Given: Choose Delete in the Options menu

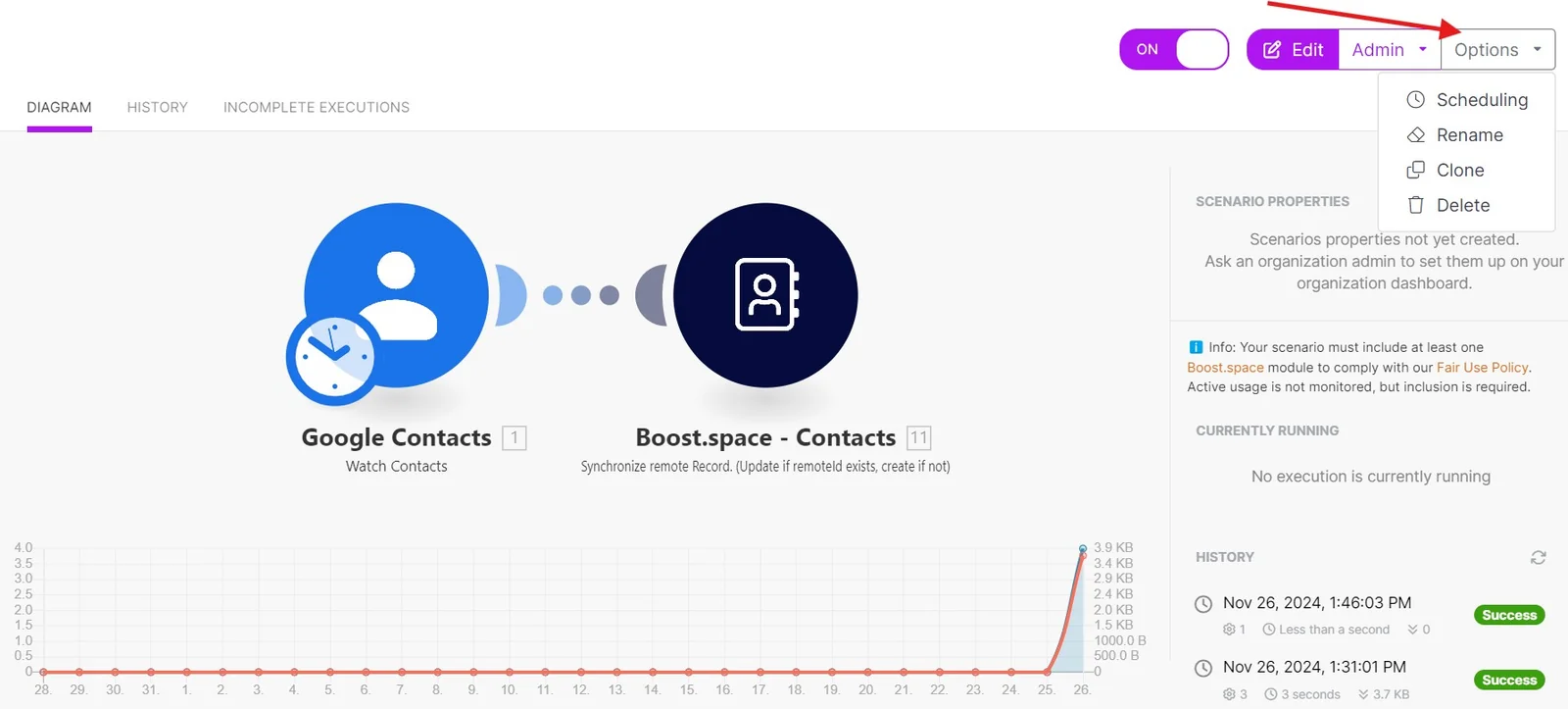Looking at the screenshot, I should (x=1466, y=206).
